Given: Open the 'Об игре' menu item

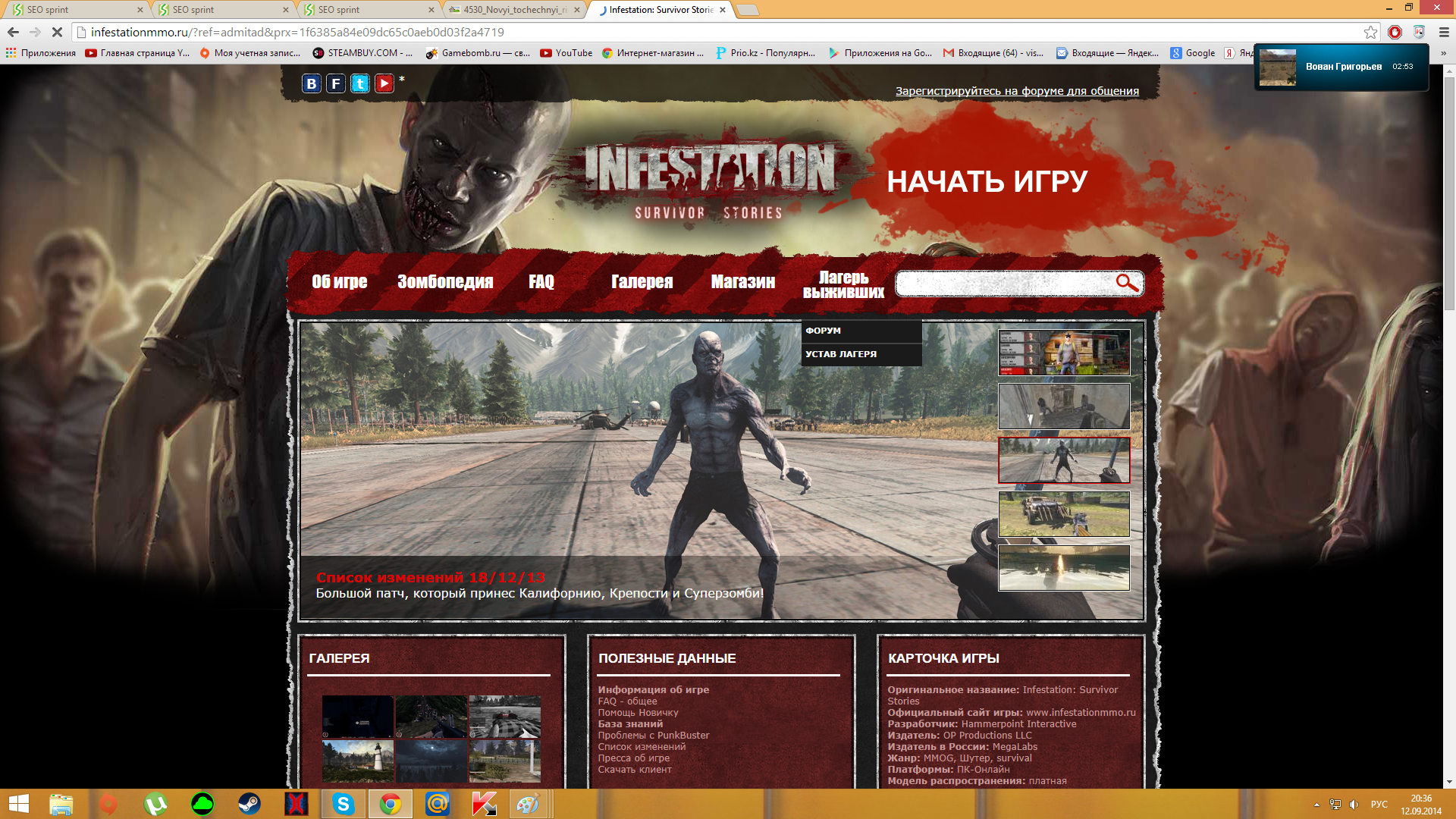Looking at the screenshot, I should click(x=340, y=281).
